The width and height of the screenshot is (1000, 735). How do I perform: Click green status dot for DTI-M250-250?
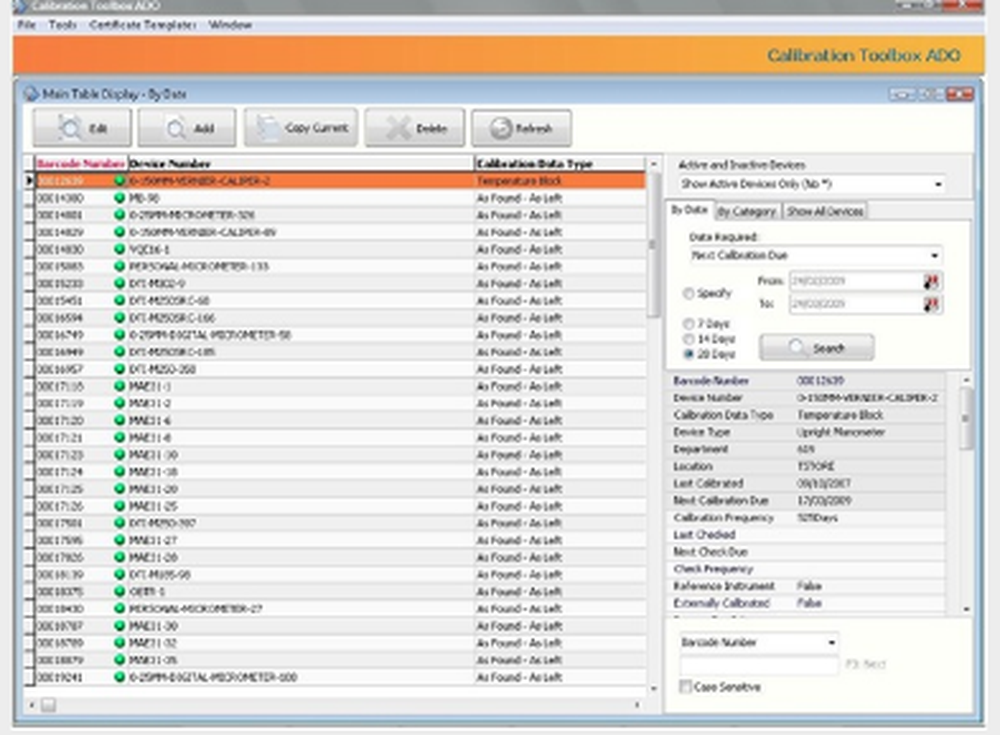click(x=119, y=369)
